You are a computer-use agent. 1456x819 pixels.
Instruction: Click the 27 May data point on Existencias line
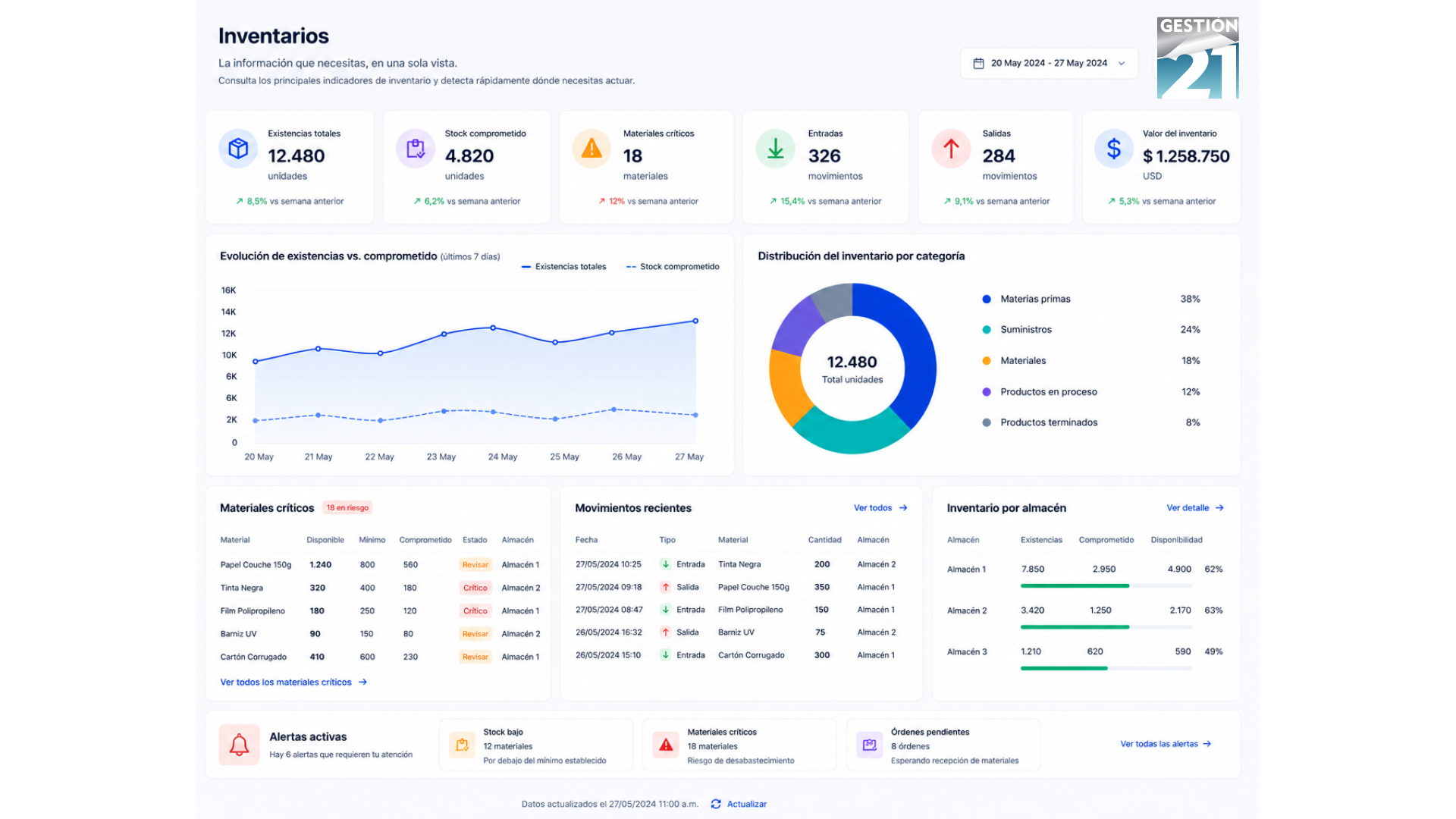695,322
